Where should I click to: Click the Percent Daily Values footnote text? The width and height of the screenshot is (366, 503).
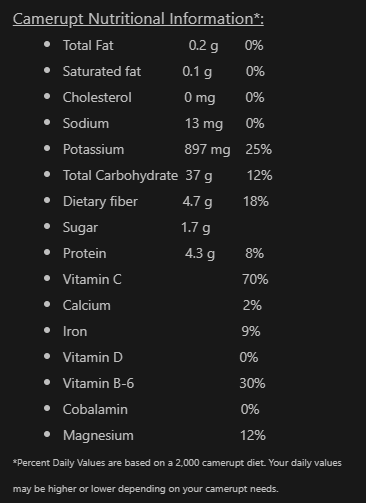(x=177, y=476)
